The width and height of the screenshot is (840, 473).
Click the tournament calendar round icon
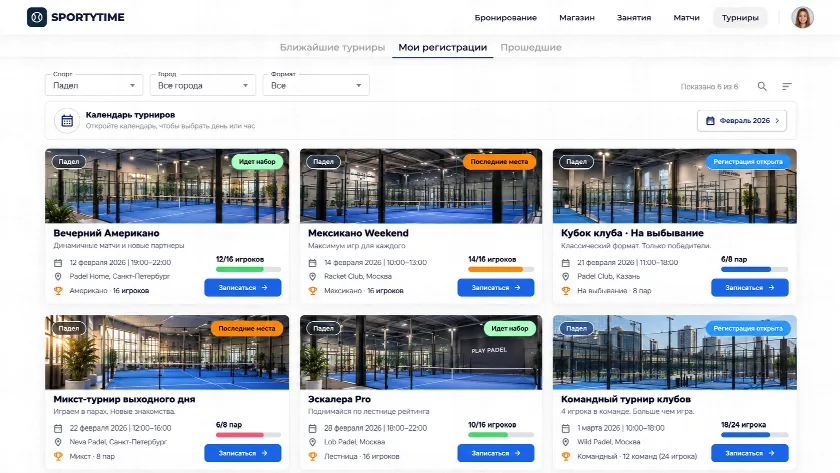pos(67,121)
